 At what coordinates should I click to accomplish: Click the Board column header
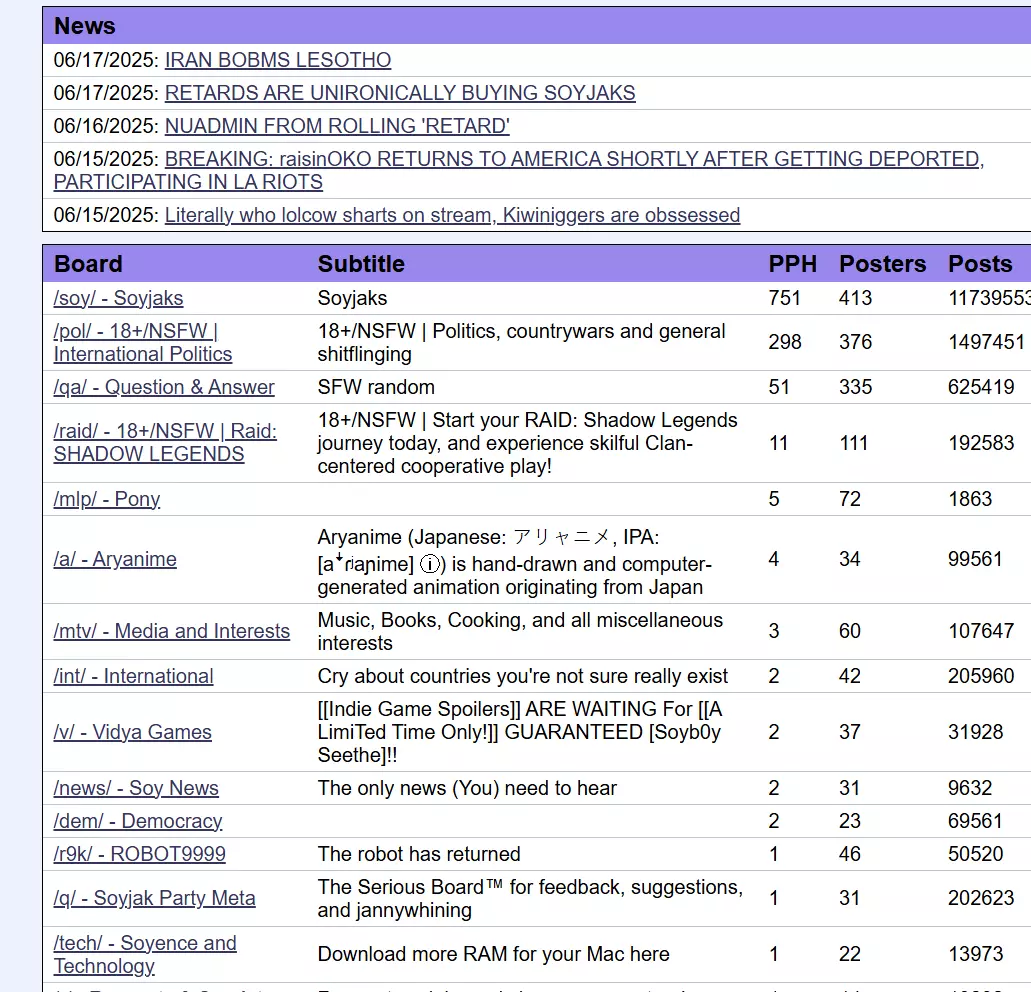pyautogui.click(x=88, y=264)
